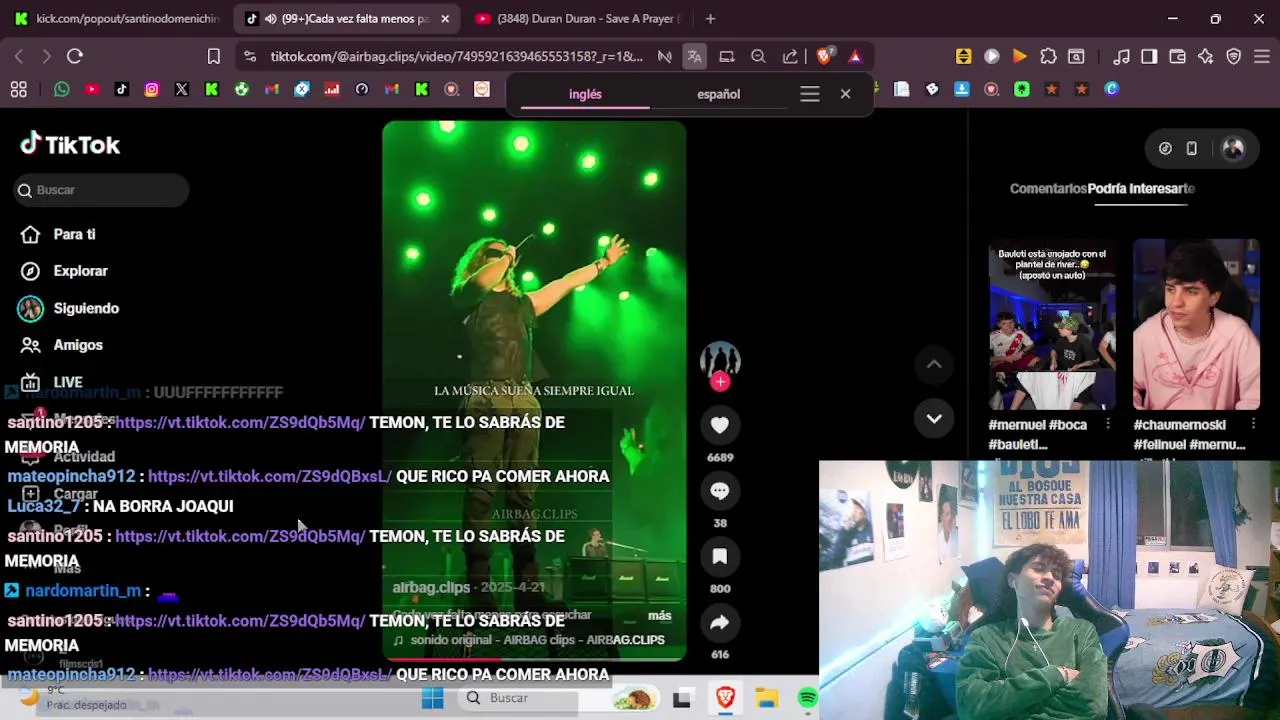Switch to the Comentarios tab
This screenshot has height=720, width=1280.
click(x=1047, y=188)
